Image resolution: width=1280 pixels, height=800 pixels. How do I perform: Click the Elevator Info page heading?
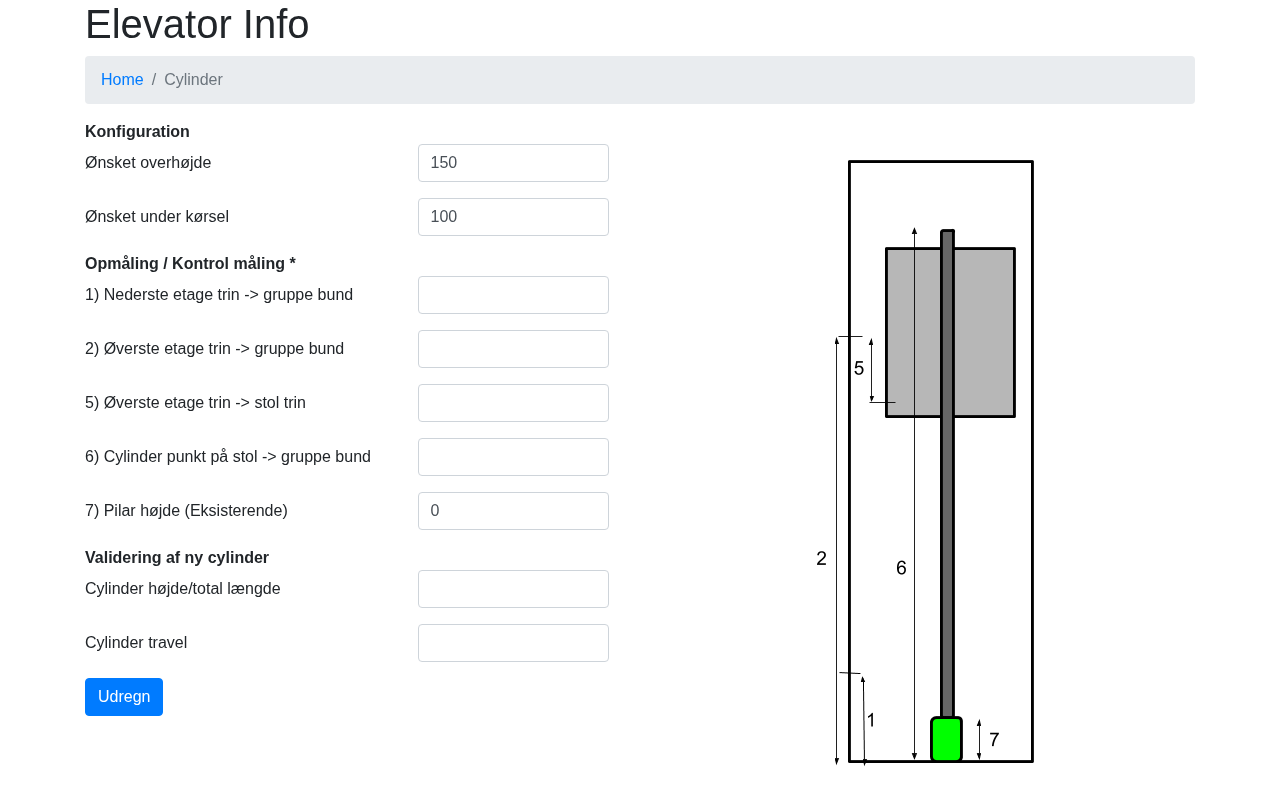[x=197, y=25]
